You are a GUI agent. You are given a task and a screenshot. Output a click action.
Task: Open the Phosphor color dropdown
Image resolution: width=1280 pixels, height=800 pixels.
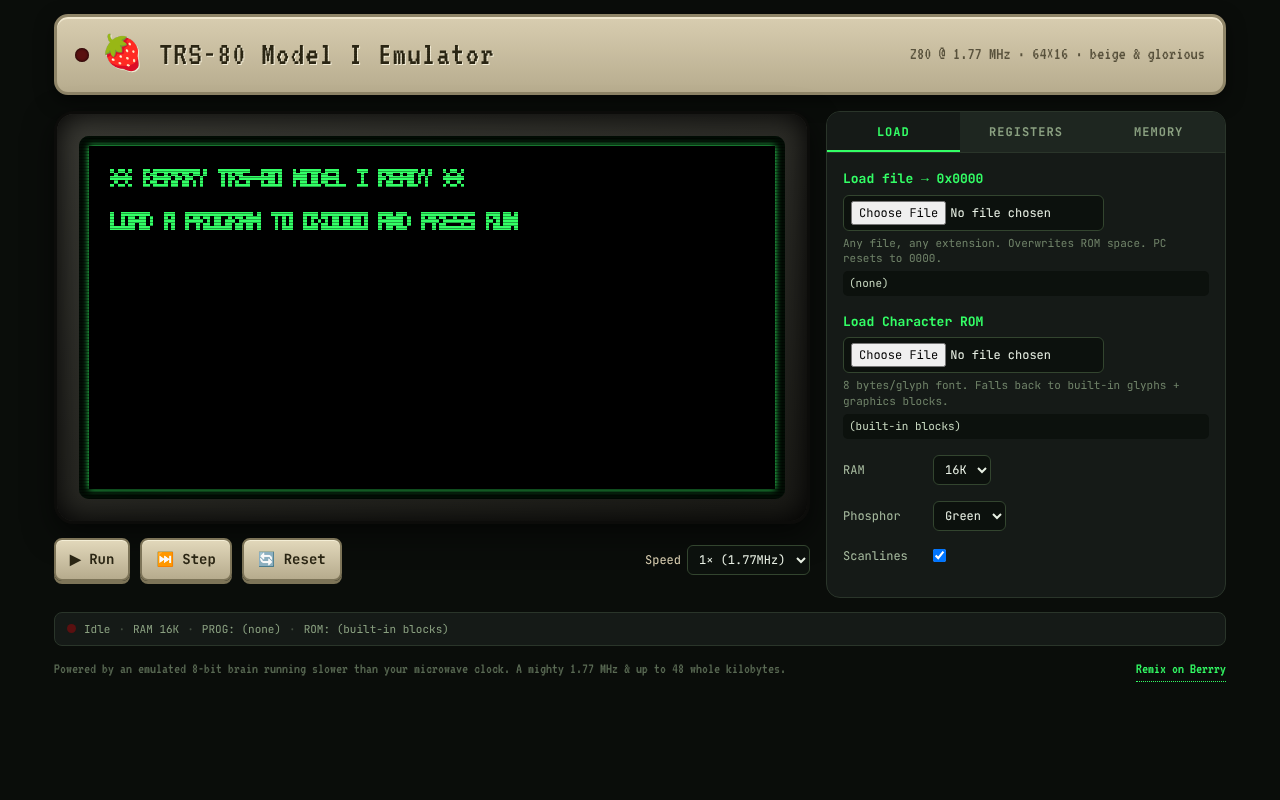969,516
